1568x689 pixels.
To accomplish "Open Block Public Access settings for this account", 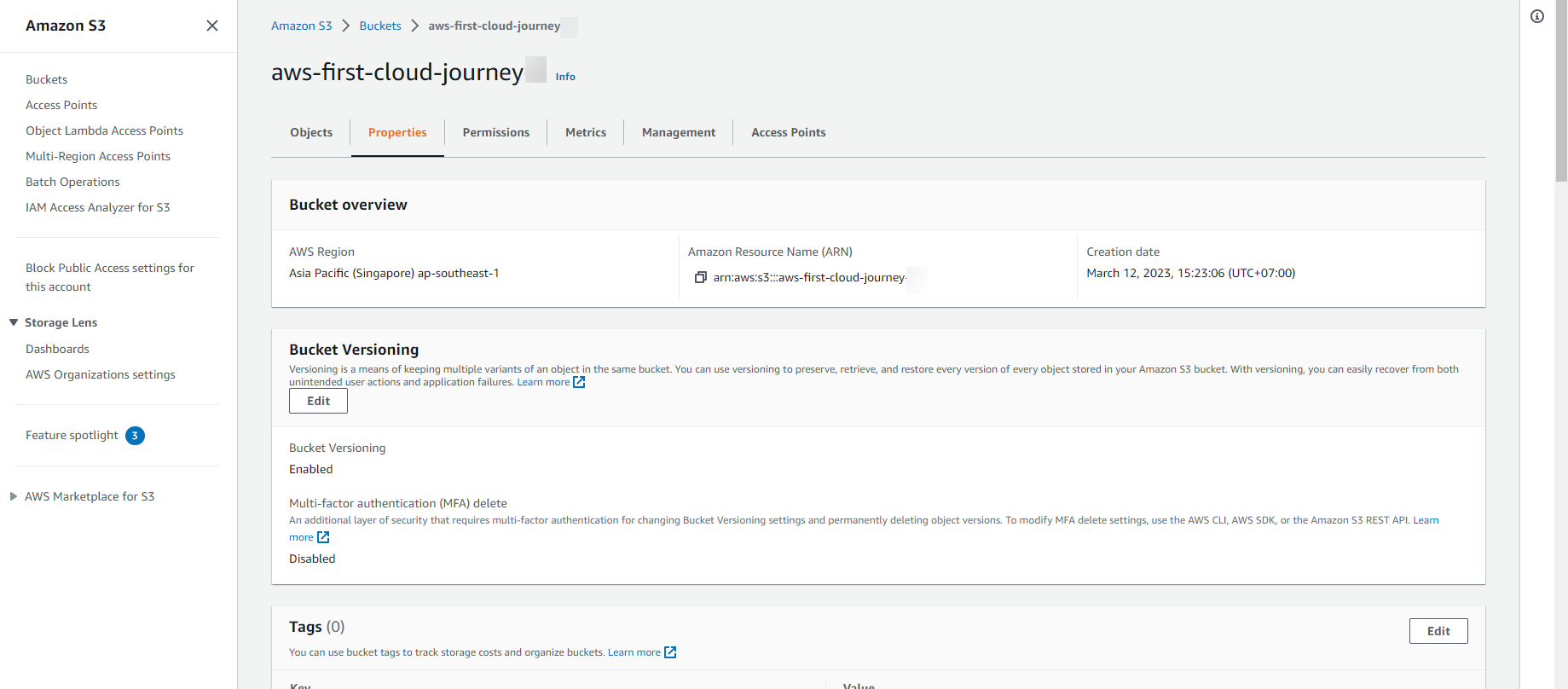I will (110, 277).
